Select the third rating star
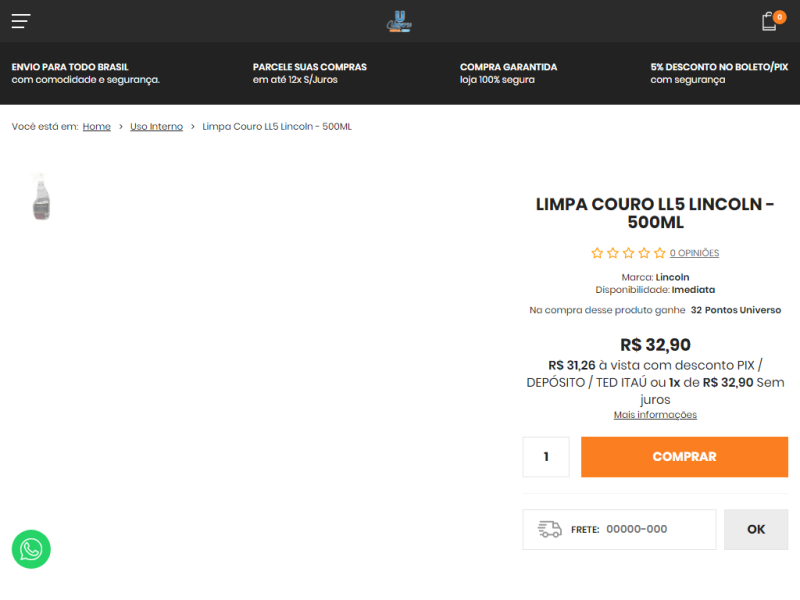 pyautogui.click(x=629, y=253)
